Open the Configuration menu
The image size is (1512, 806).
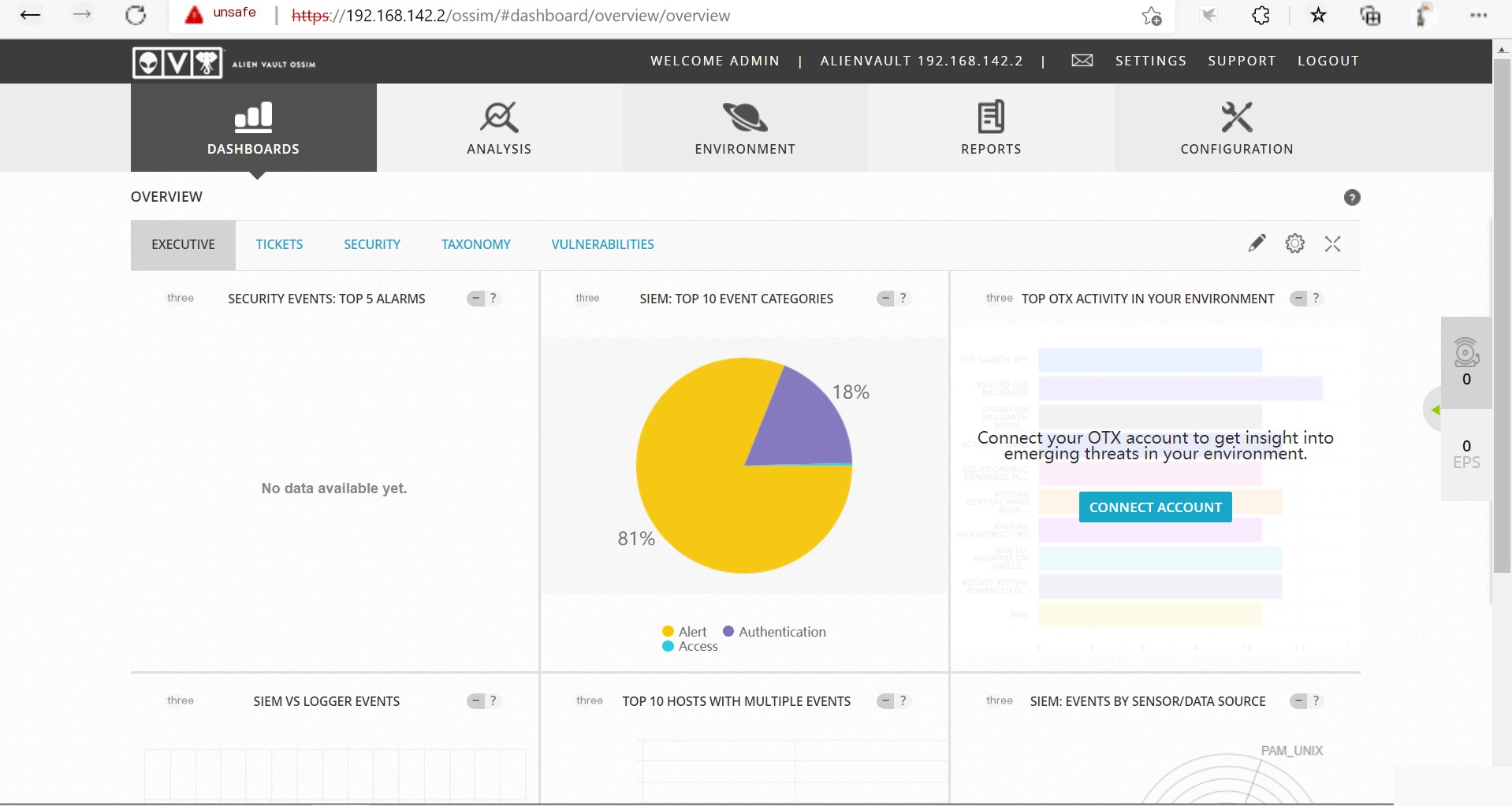(x=1237, y=128)
